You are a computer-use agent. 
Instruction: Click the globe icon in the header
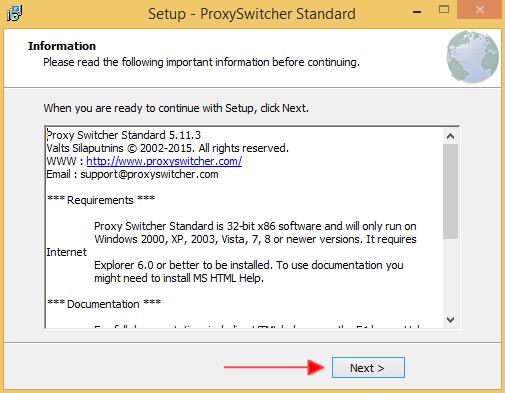[x=472, y=57]
